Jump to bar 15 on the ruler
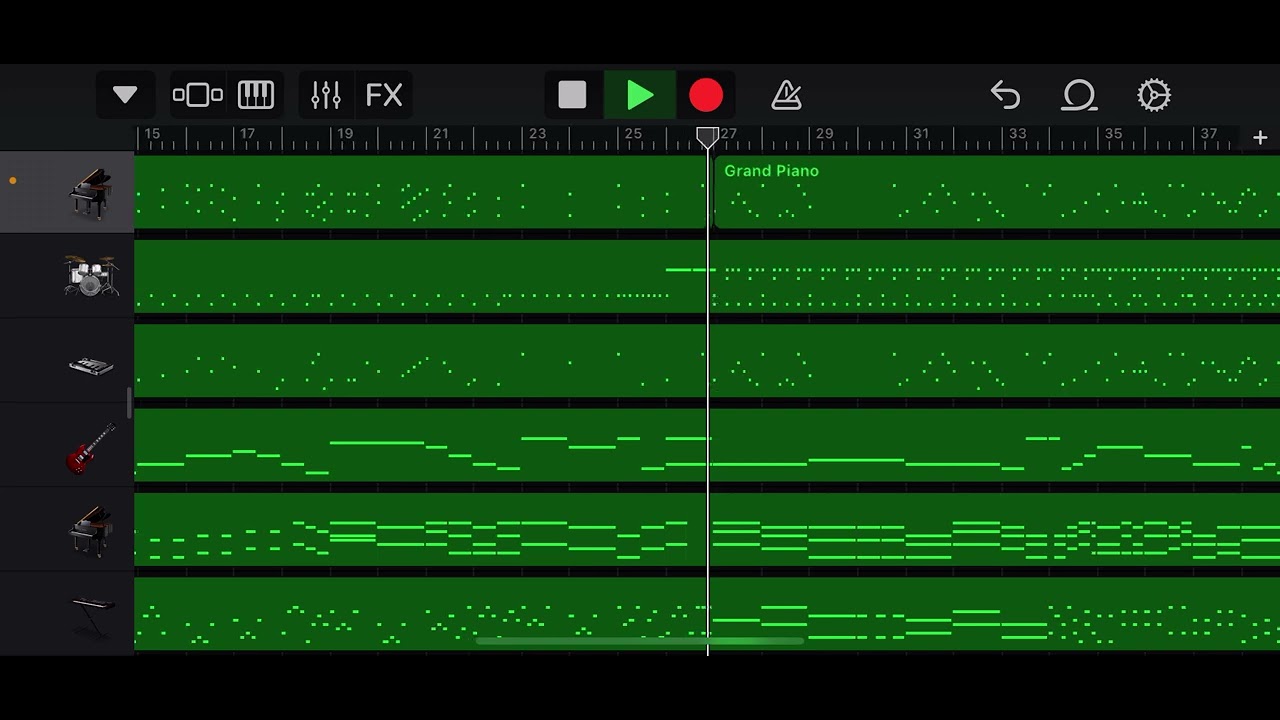This screenshot has width=1280, height=720. (x=152, y=133)
